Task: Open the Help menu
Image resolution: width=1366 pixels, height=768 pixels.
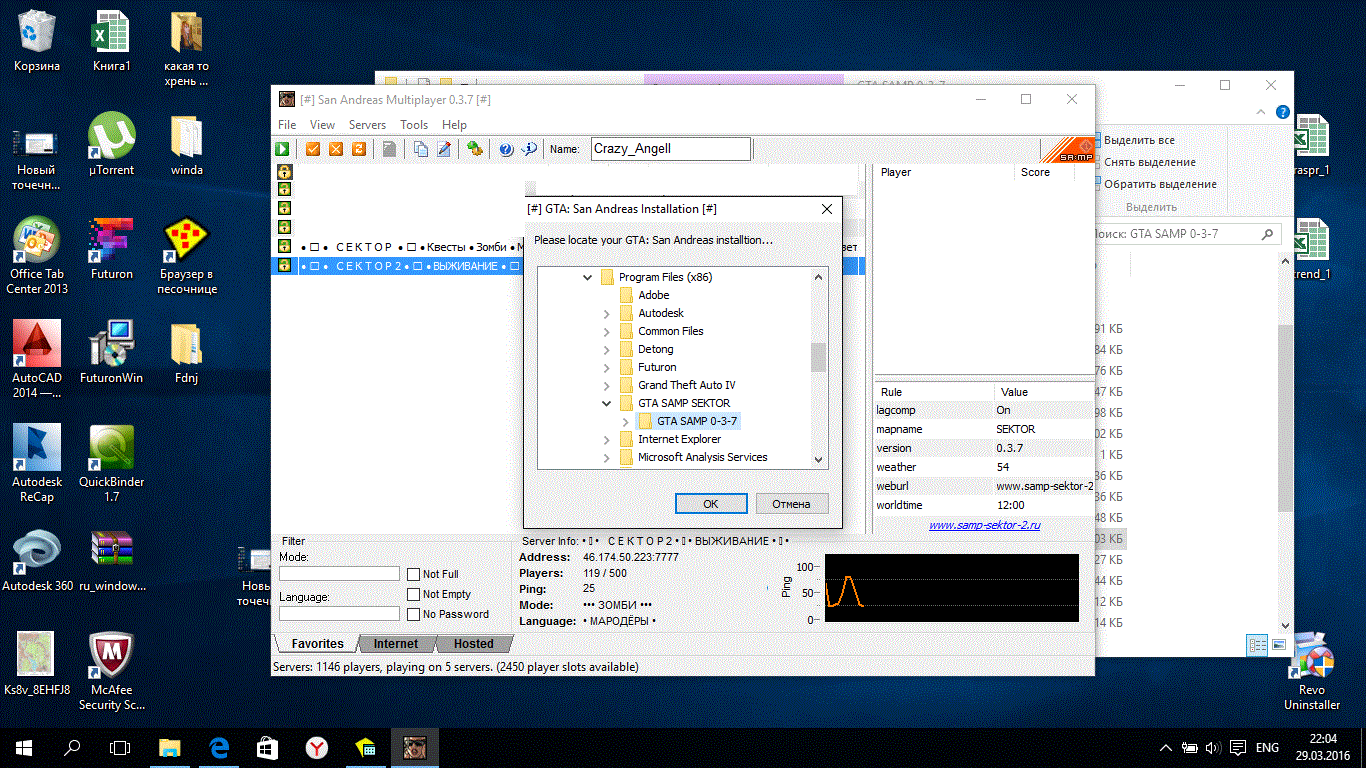Action: (x=454, y=125)
